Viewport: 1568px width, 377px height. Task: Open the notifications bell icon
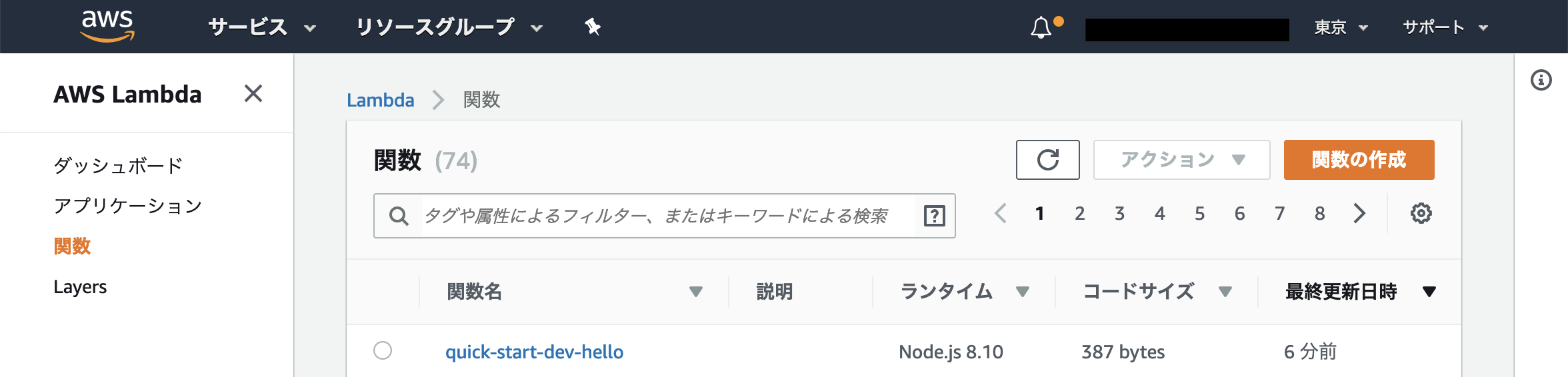pyautogui.click(x=1041, y=28)
